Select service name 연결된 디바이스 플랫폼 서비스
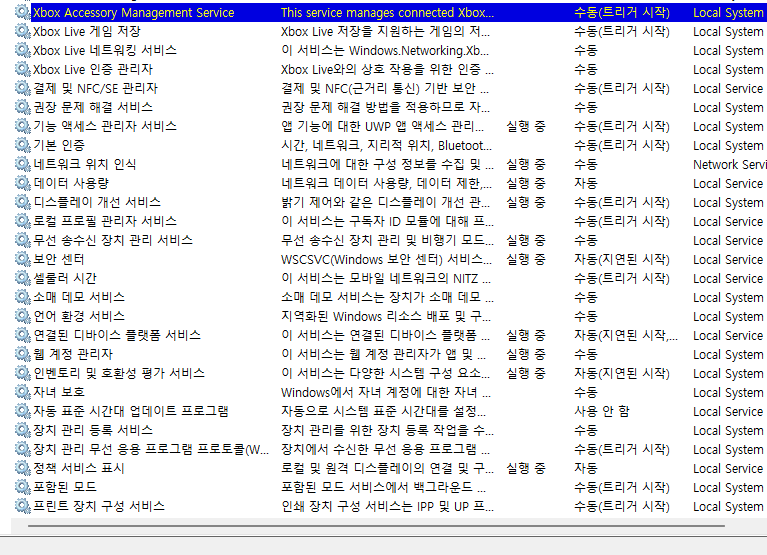The image size is (767, 555). point(117,335)
